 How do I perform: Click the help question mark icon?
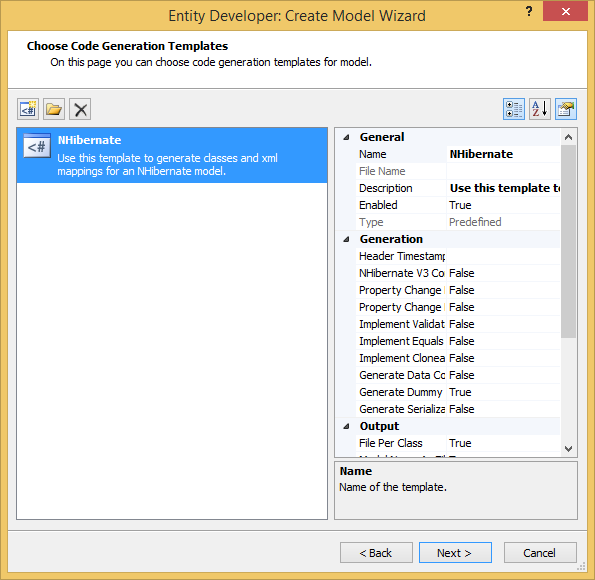pos(529,11)
